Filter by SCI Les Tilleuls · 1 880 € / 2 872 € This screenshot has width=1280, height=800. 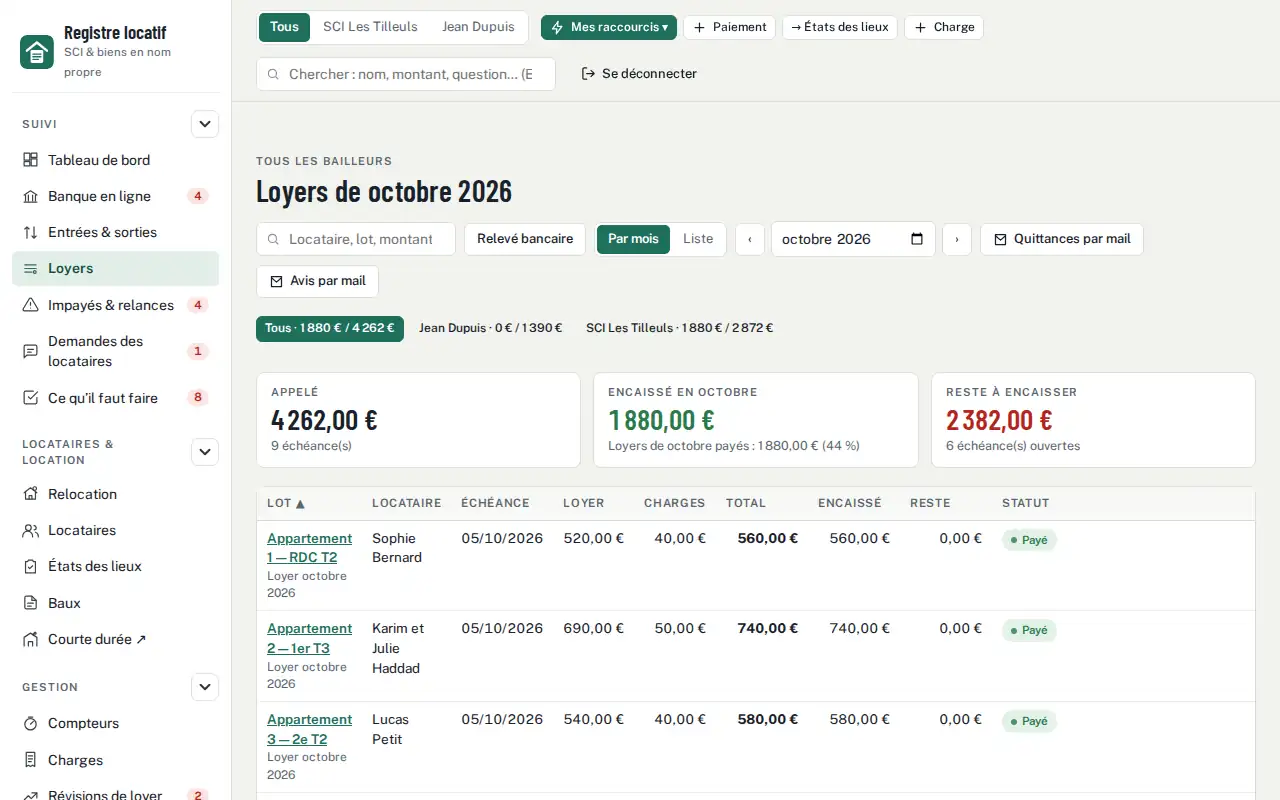(x=680, y=328)
